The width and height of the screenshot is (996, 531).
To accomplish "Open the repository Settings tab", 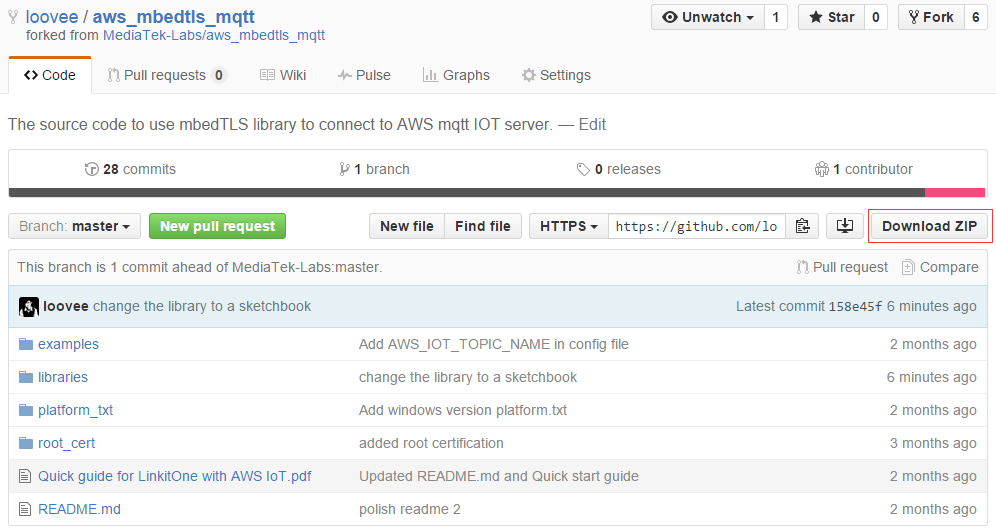I will (x=556, y=75).
